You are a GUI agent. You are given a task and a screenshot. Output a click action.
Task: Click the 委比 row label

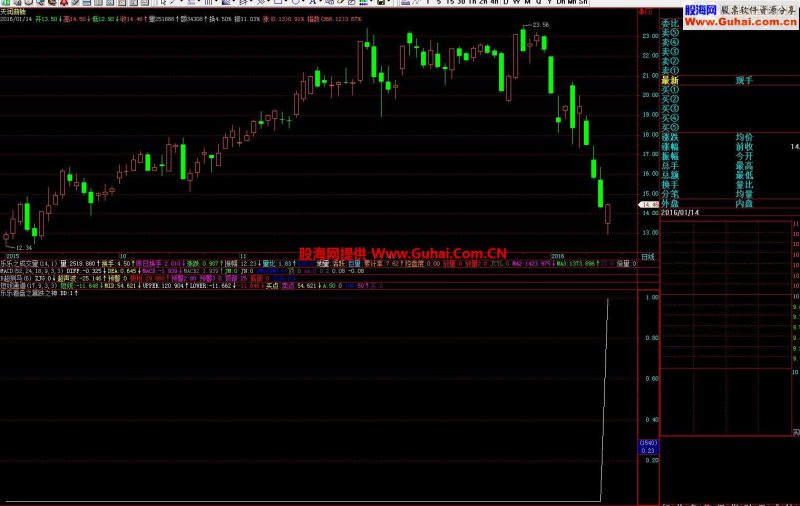(670, 23)
